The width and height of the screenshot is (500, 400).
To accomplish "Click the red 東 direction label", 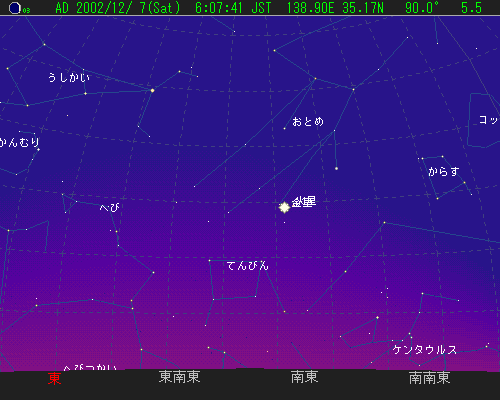I will (54, 378).
